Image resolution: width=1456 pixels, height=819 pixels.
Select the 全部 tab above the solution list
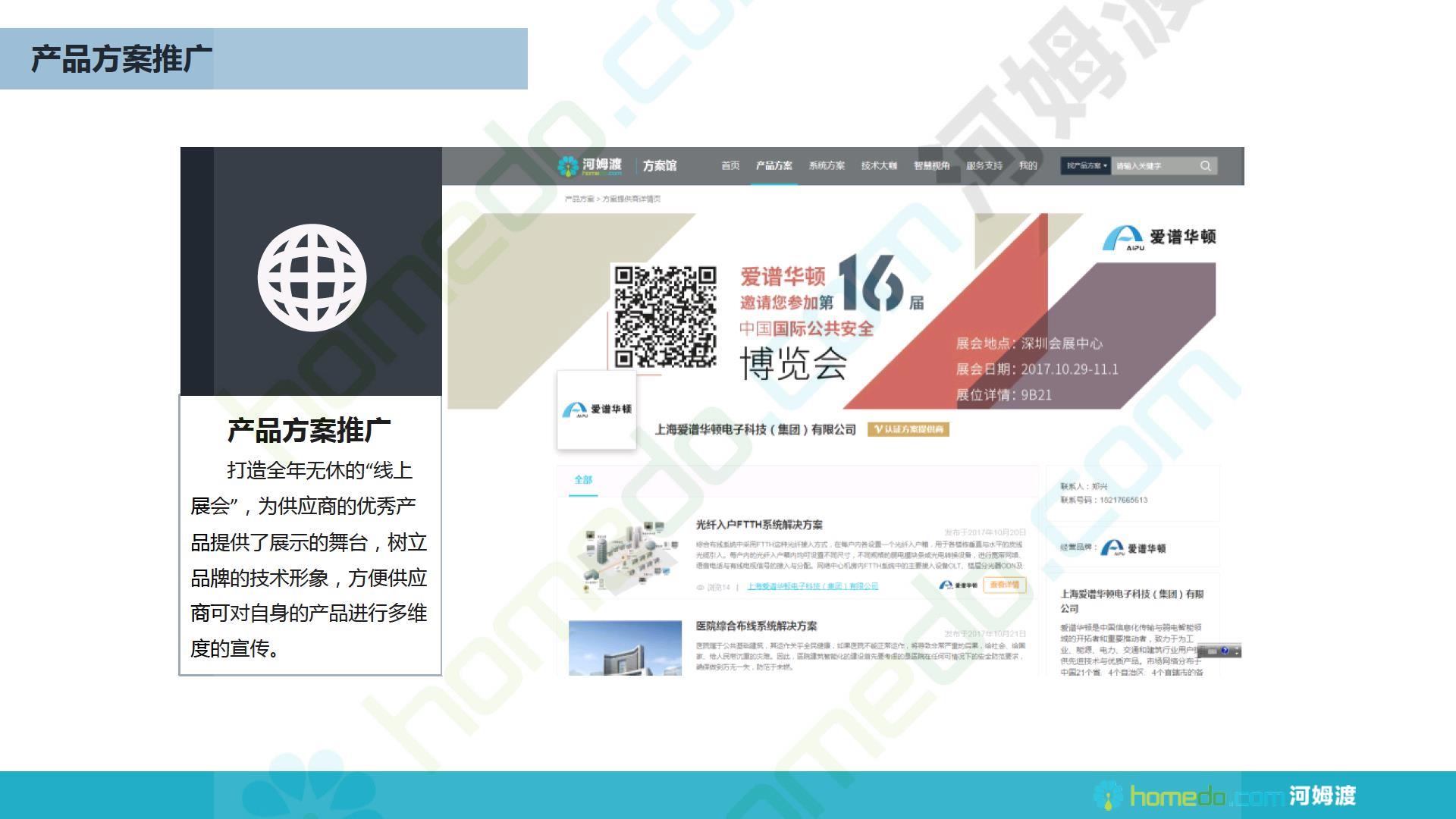point(583,479)
